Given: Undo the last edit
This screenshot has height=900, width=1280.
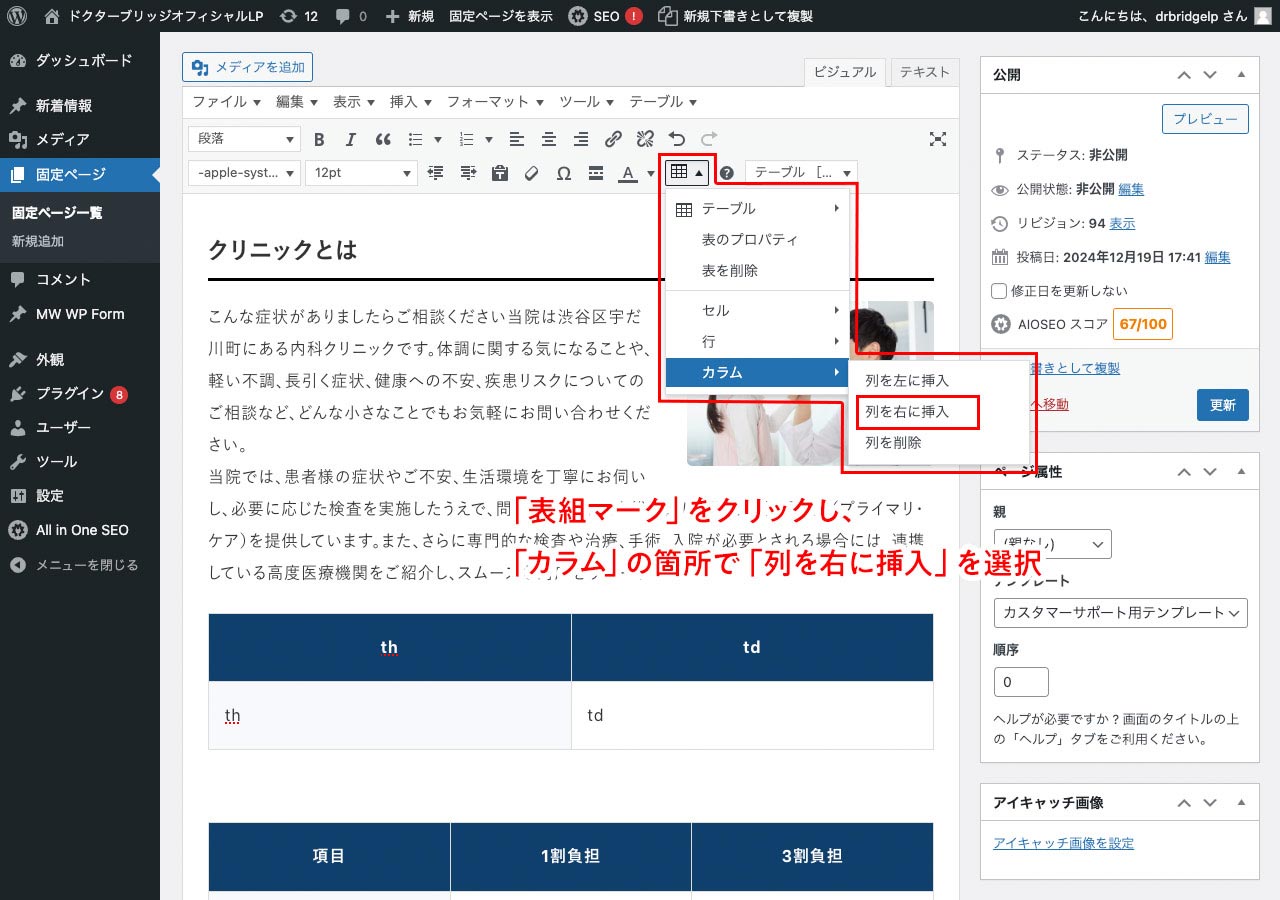Looking at the screenshot, I should point(677,140).
